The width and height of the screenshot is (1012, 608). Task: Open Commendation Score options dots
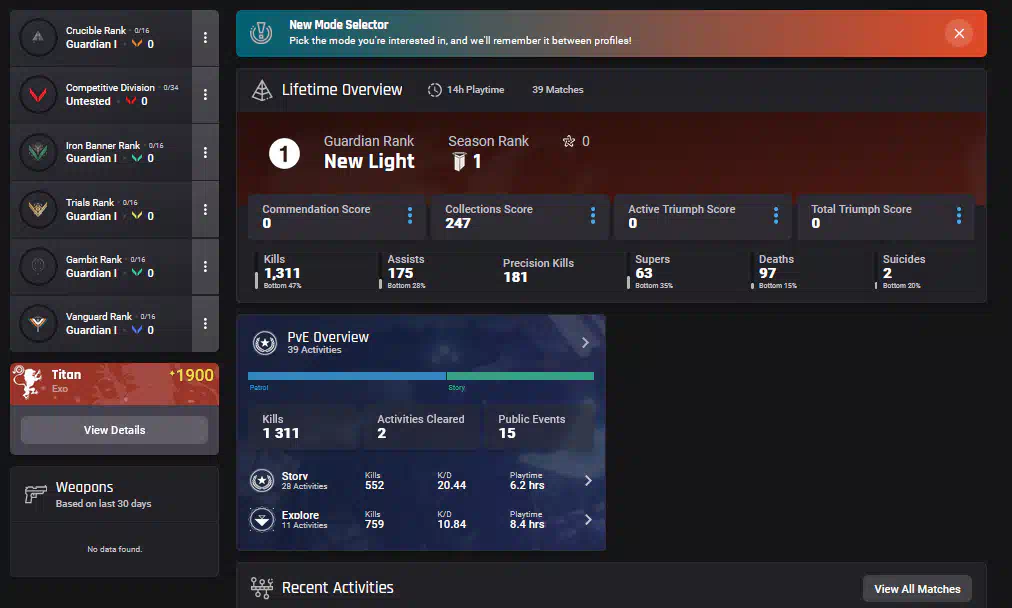(410, 216)
